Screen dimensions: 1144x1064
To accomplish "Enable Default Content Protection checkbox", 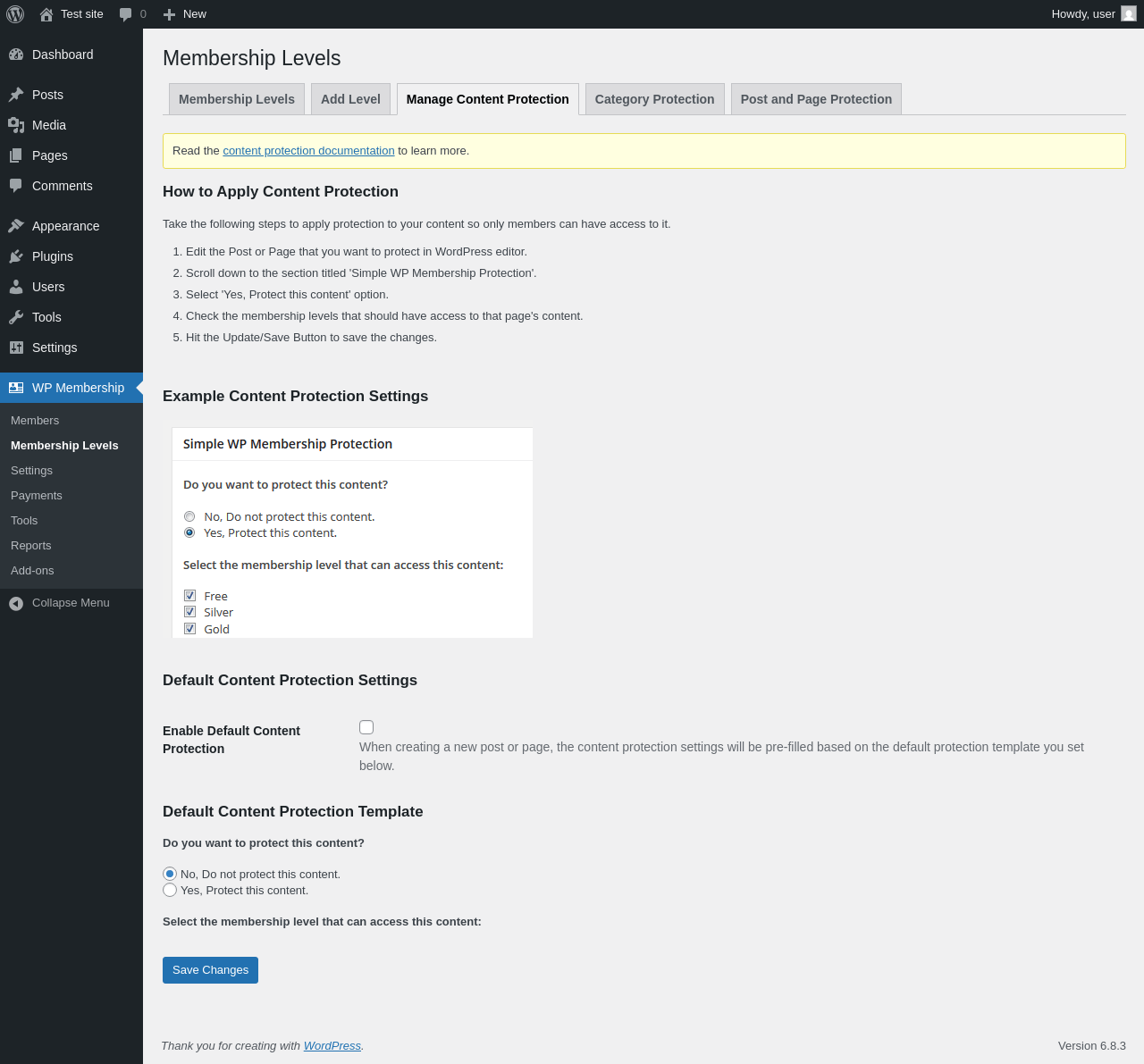I will point(366,727).
